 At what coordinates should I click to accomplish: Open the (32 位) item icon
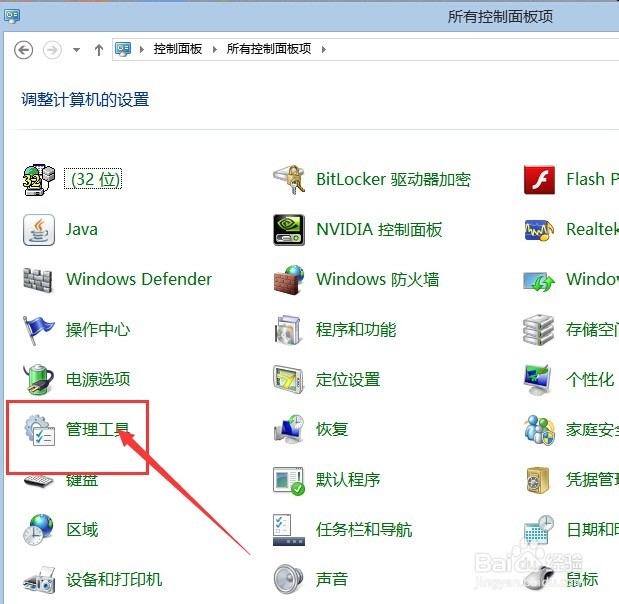pyautogui.click(x=39, y=180)
